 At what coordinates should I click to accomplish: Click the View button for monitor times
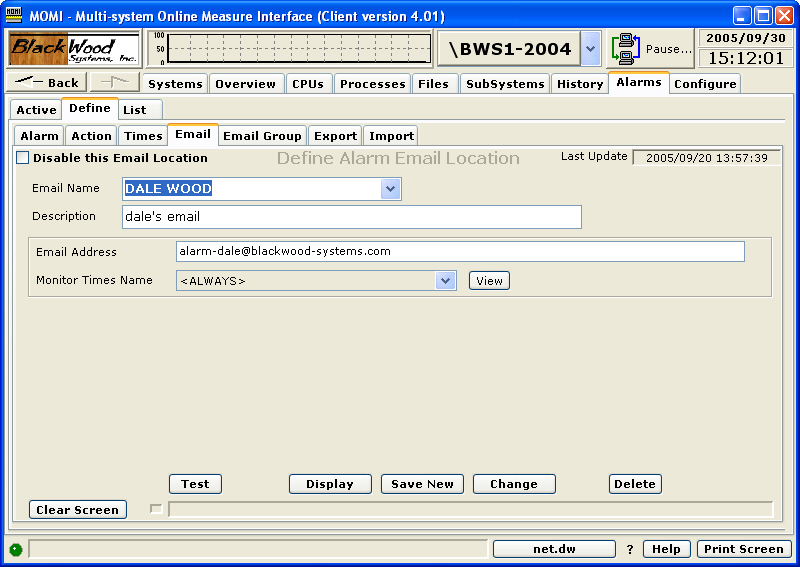(489, 281)
